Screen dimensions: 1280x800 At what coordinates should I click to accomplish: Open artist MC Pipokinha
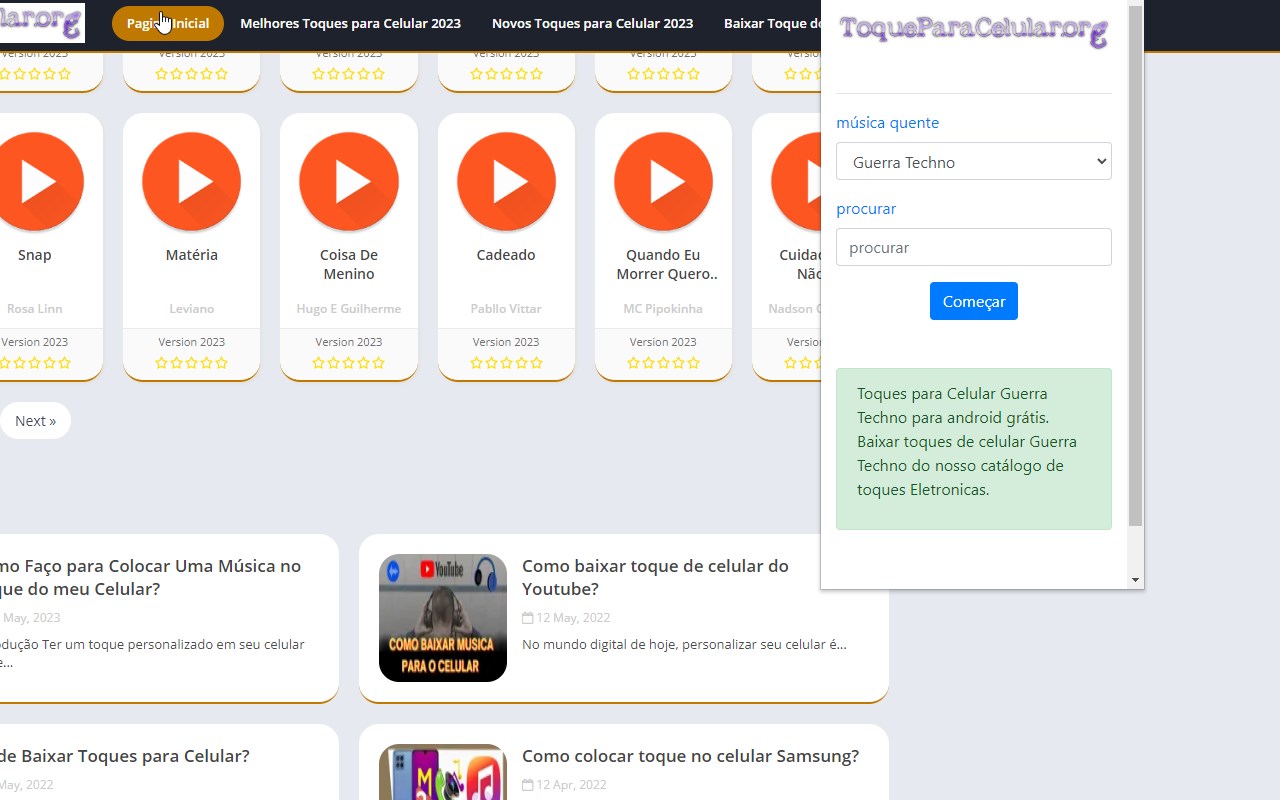[663, 309]
